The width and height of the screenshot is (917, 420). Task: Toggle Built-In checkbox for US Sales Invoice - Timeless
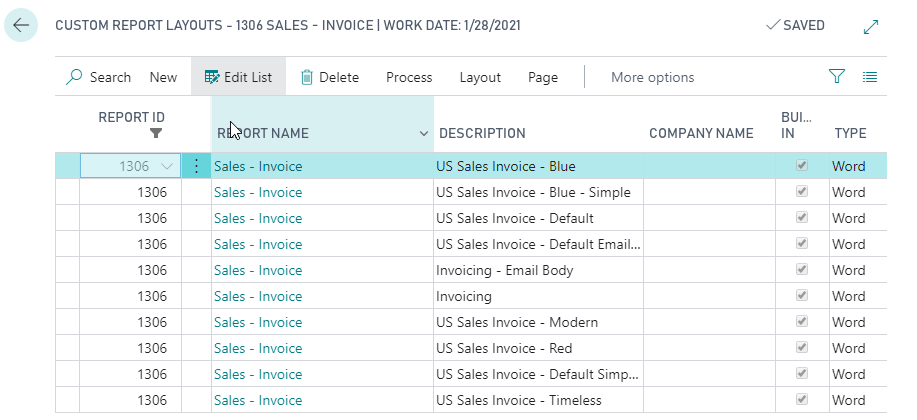pyautogui.click(x=801, y=400)
